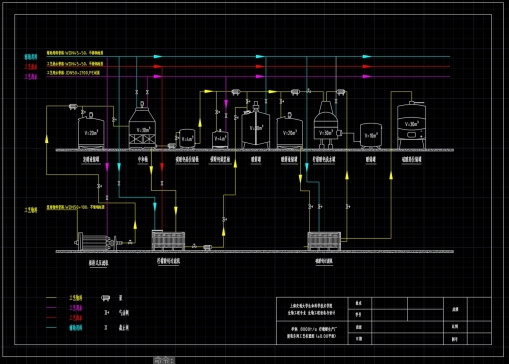Select the first red flow arrow on header
The height and width of the screenshot is (364, 509).
pyautogui.click(x=158, y=67)
